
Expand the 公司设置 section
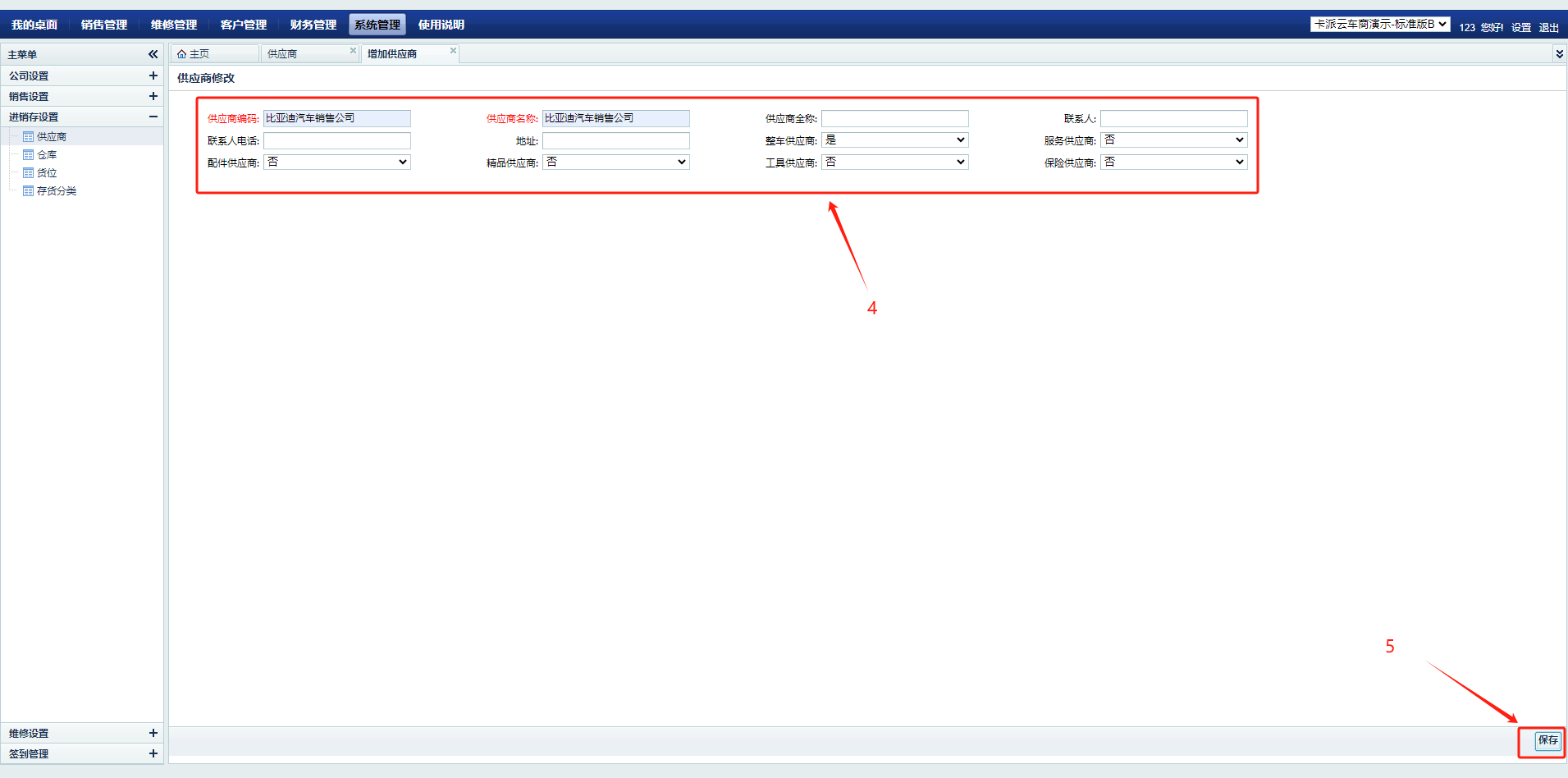coord(153,76)
